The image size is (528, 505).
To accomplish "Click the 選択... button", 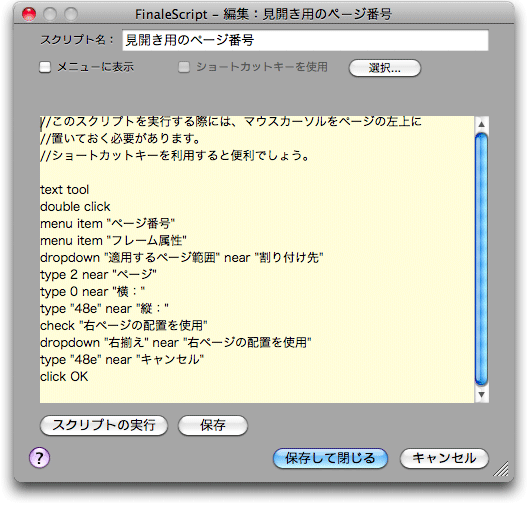I will (385, 68).
